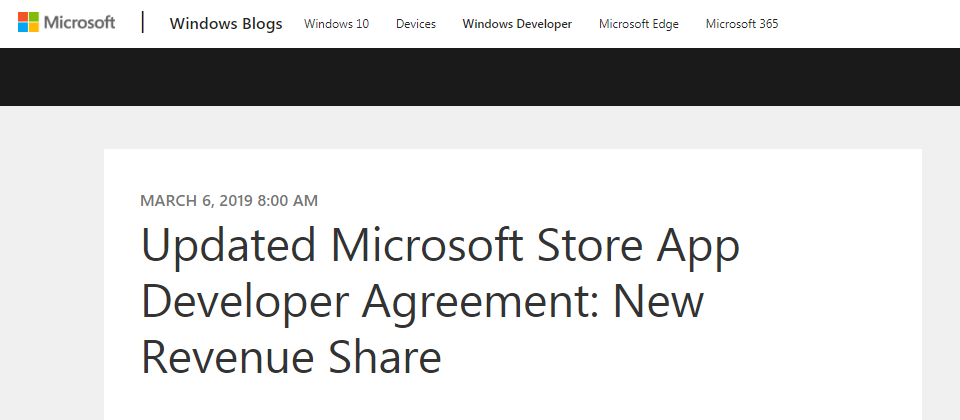Viewport: 960px width, 420px height.
Task: Click the March 6, 2019 post date
Action: (197, 201)
